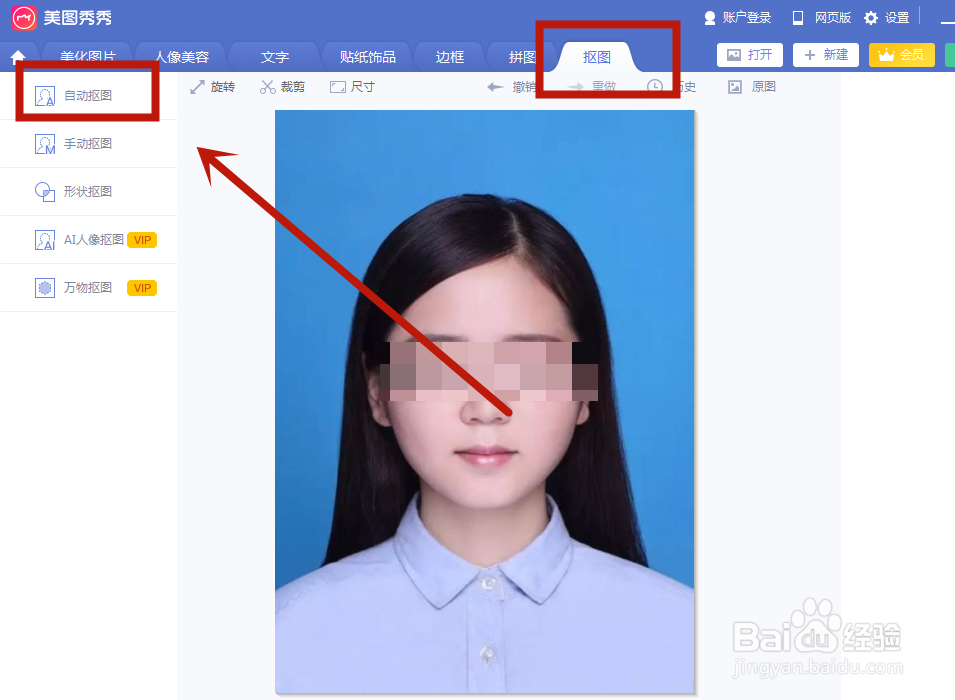Toggle the 原图 original image view
The height and width of the screenshot is (700, 955).
(x=752, y=86)
